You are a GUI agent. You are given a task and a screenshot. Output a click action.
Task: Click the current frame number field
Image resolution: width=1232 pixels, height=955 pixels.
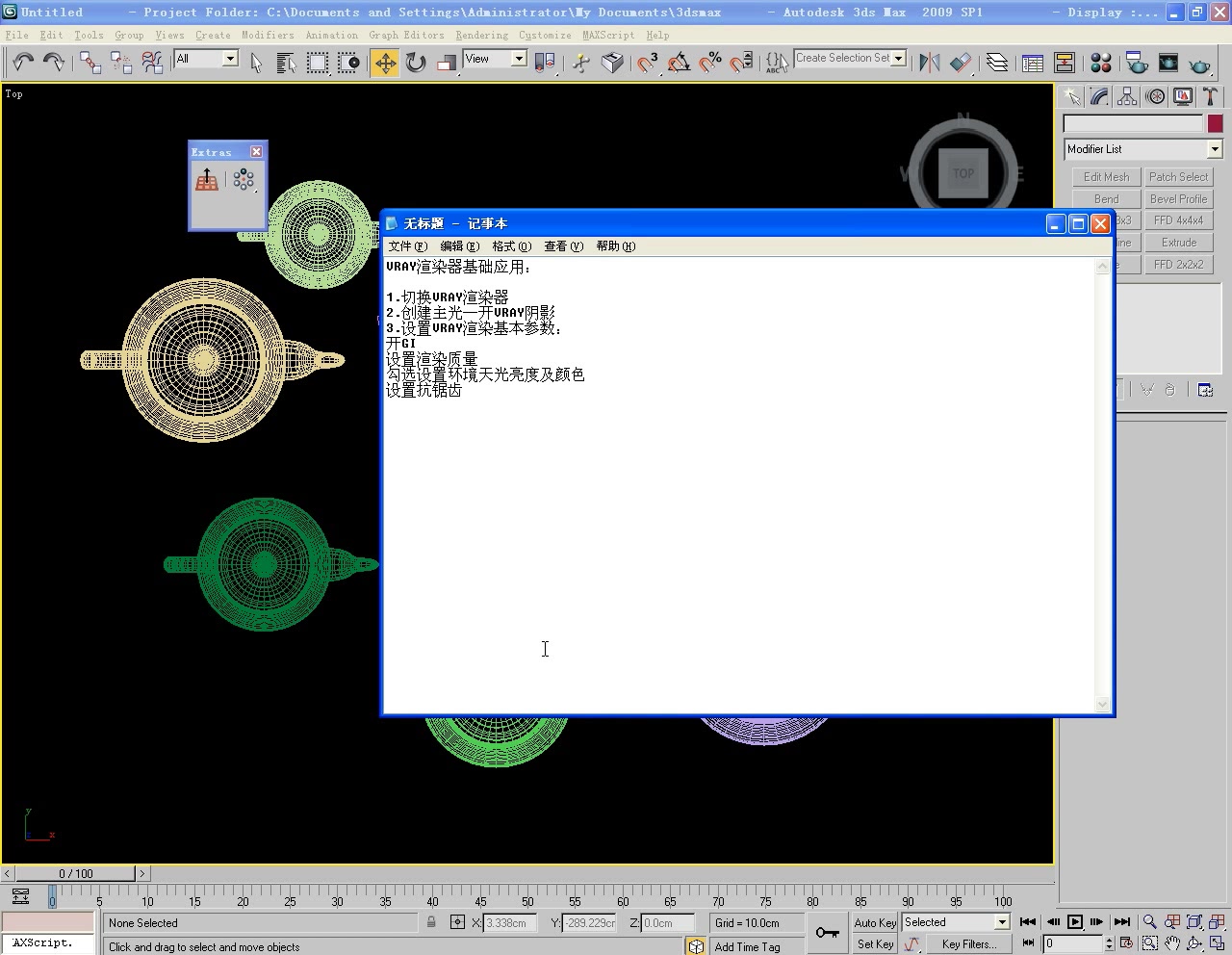1071,943
